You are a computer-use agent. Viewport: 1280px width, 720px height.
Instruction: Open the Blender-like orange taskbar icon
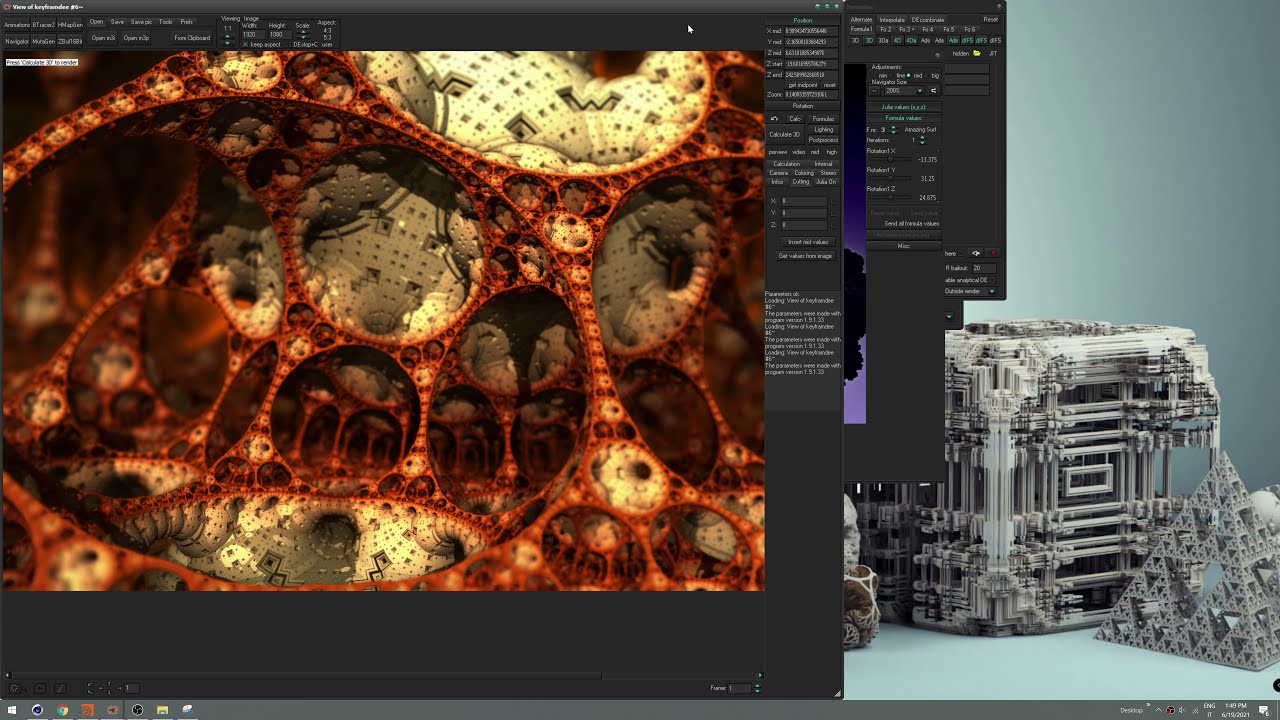(87, 710)
